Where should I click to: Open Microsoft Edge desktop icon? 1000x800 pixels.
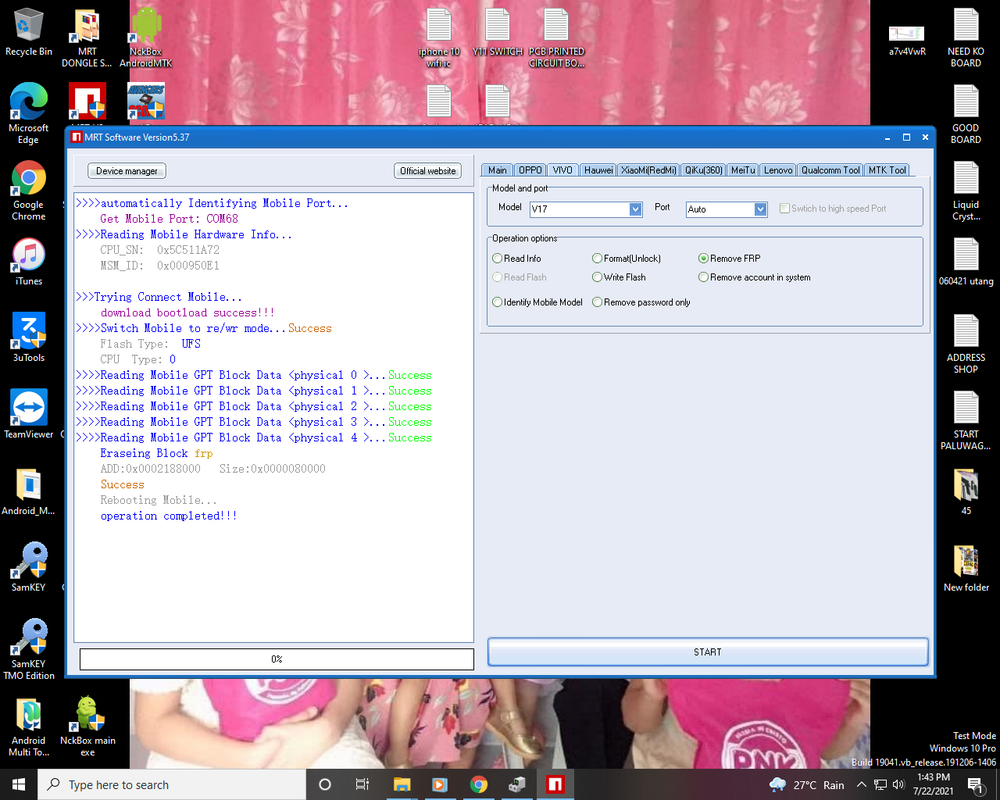tap(28, 114)
